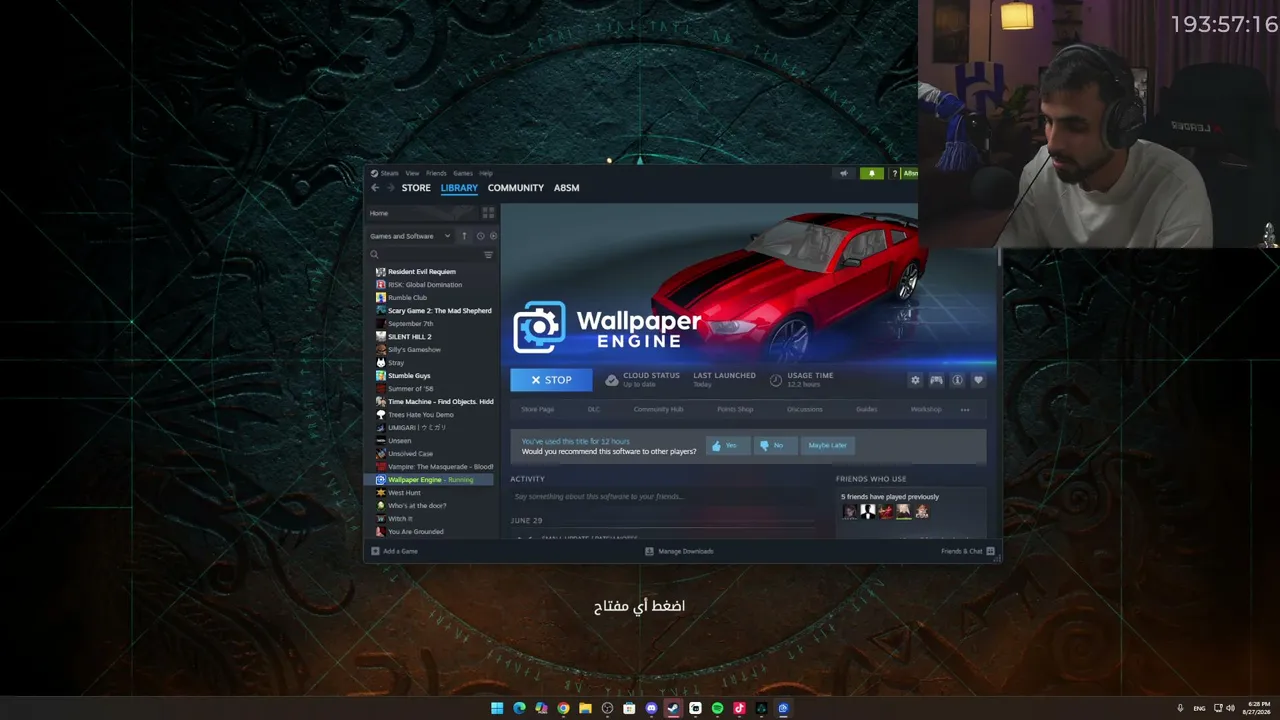
Task: Open advanced library filter options
Action: pos(488,255)
